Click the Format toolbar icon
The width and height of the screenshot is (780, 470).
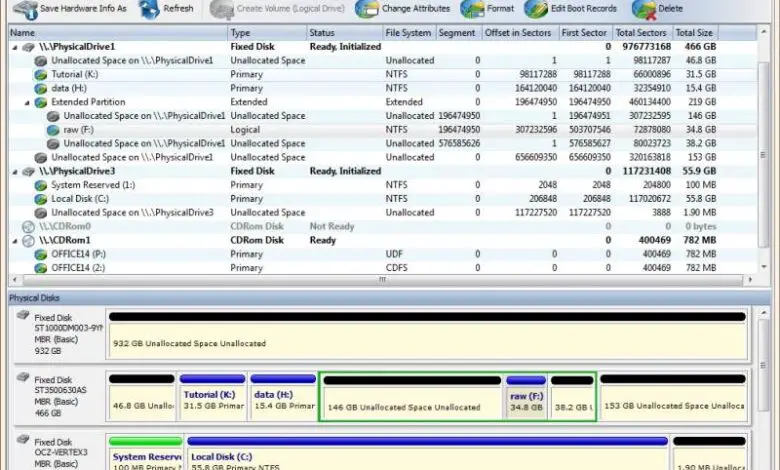click(472, 9)
